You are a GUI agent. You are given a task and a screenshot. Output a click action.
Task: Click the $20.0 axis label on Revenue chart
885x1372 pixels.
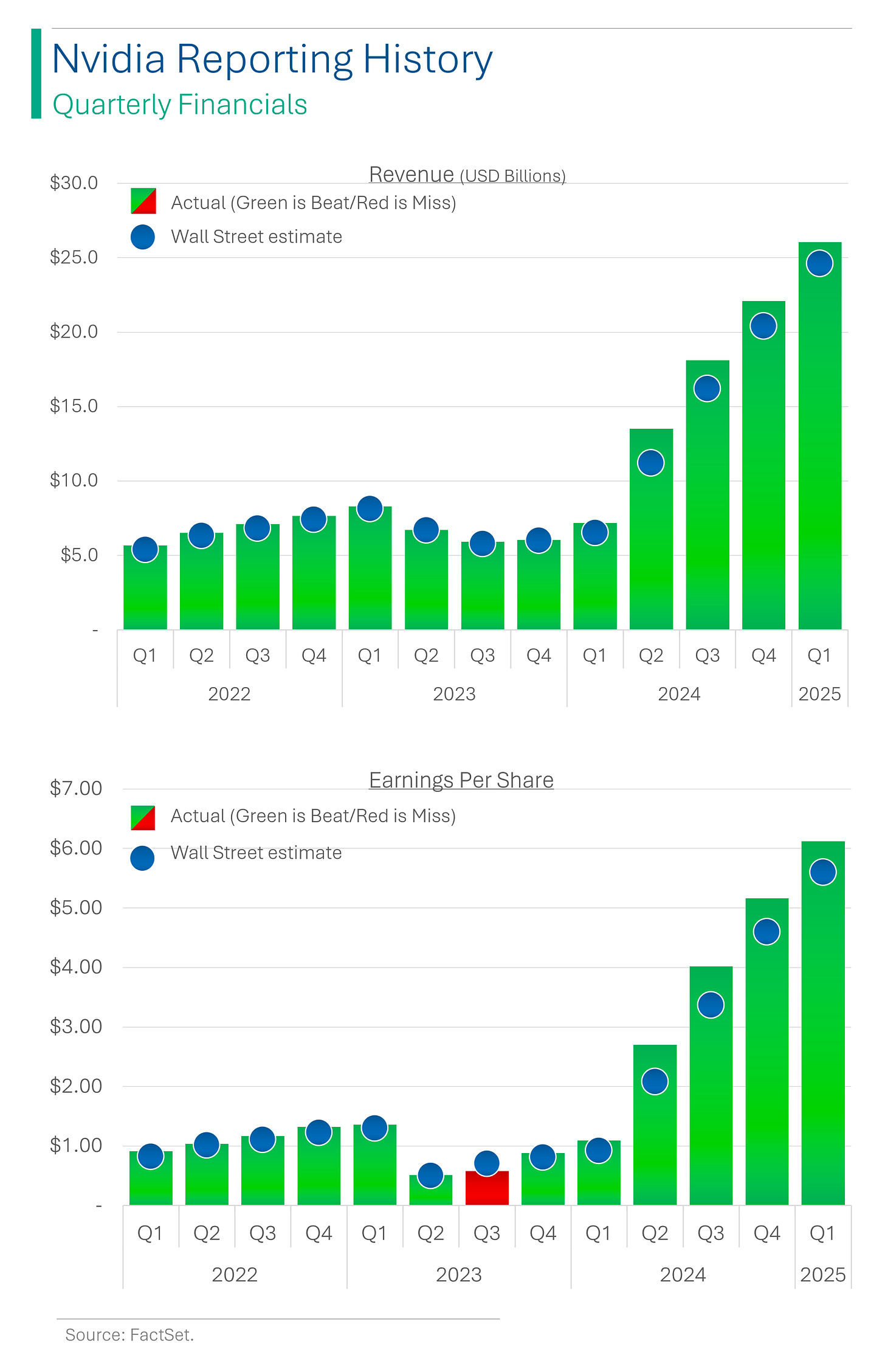pyautogui.click(x=74, y=331)
